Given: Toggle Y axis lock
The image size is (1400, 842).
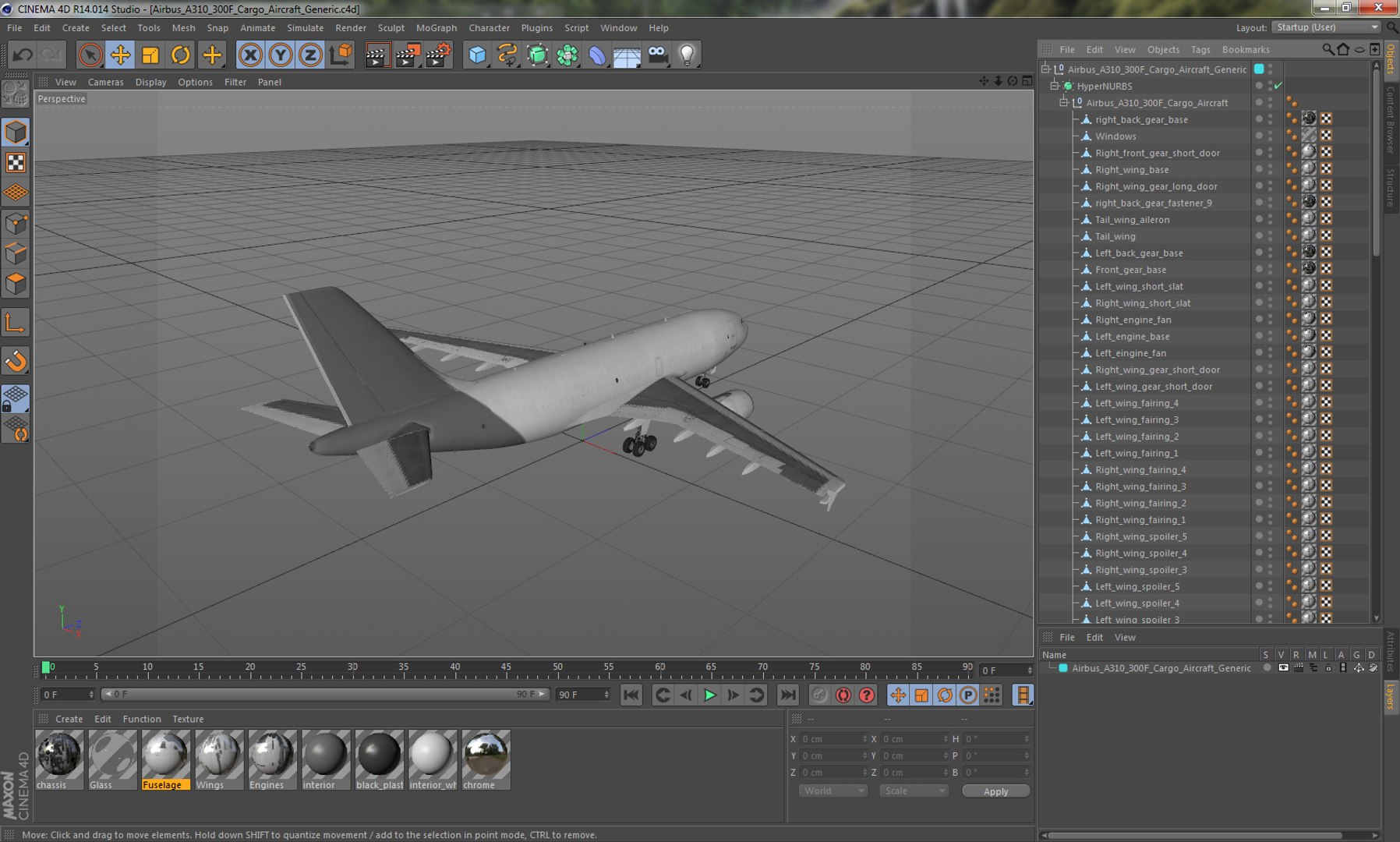Looking at the screenshot, I should [x=281, y=55].
